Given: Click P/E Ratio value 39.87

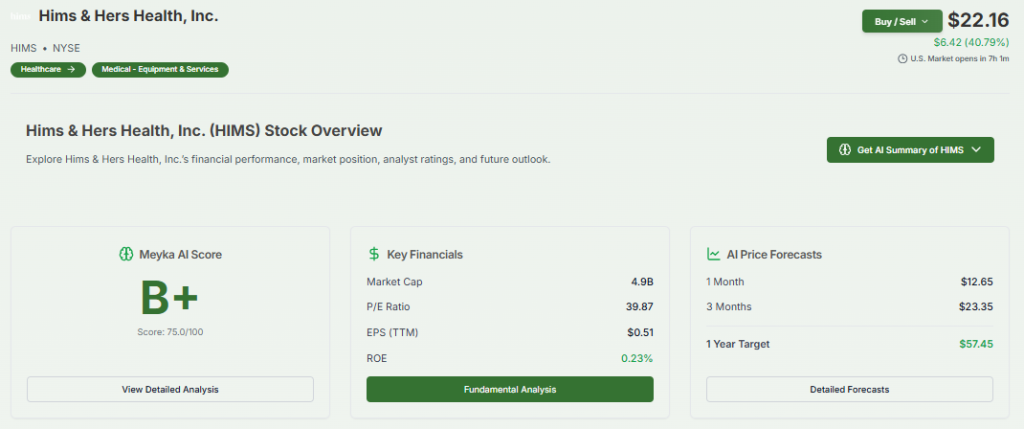Looking at the screenshot, I should click(639, 307).
